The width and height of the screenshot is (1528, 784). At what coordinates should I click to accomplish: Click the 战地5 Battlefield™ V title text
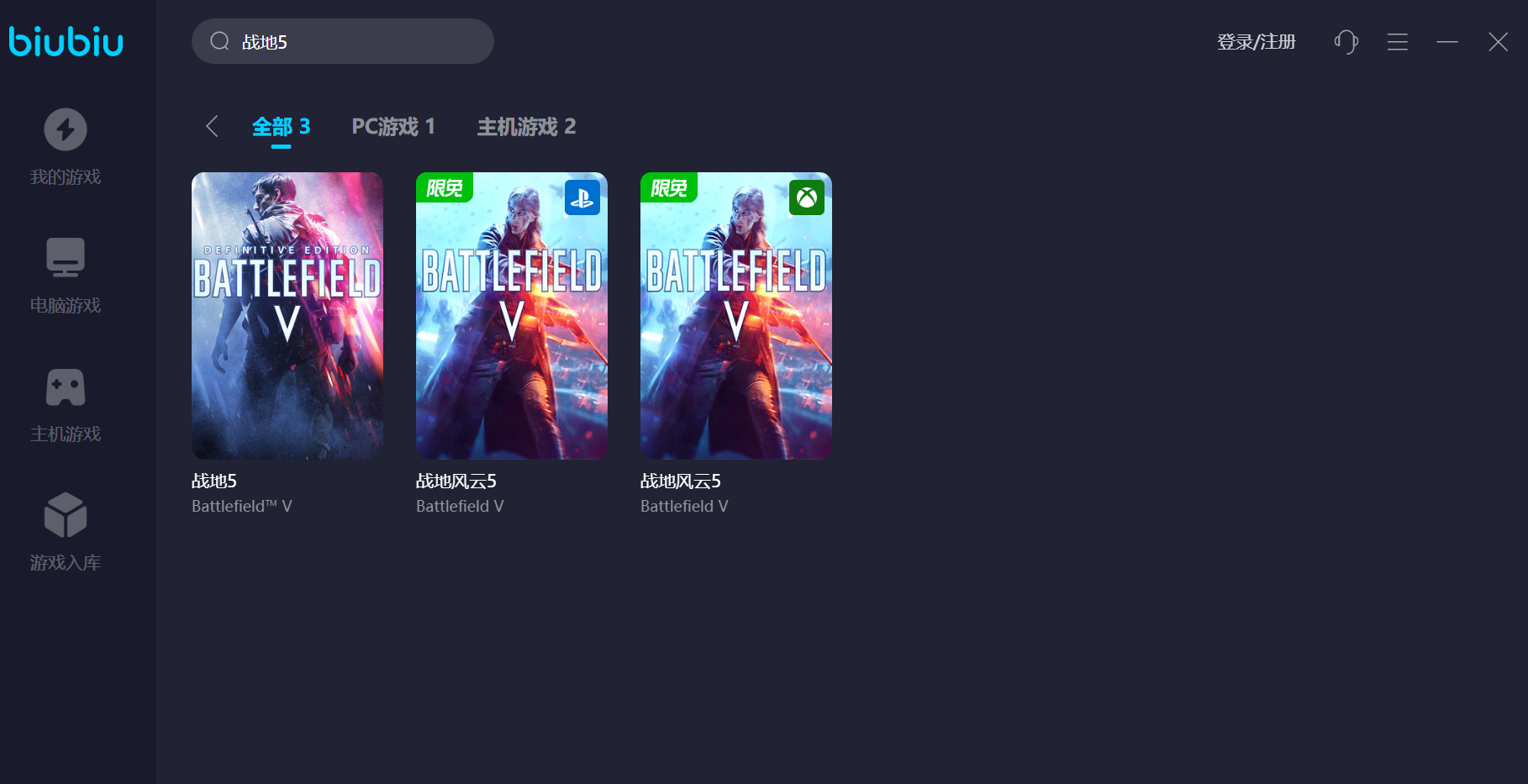pos(242,492)
